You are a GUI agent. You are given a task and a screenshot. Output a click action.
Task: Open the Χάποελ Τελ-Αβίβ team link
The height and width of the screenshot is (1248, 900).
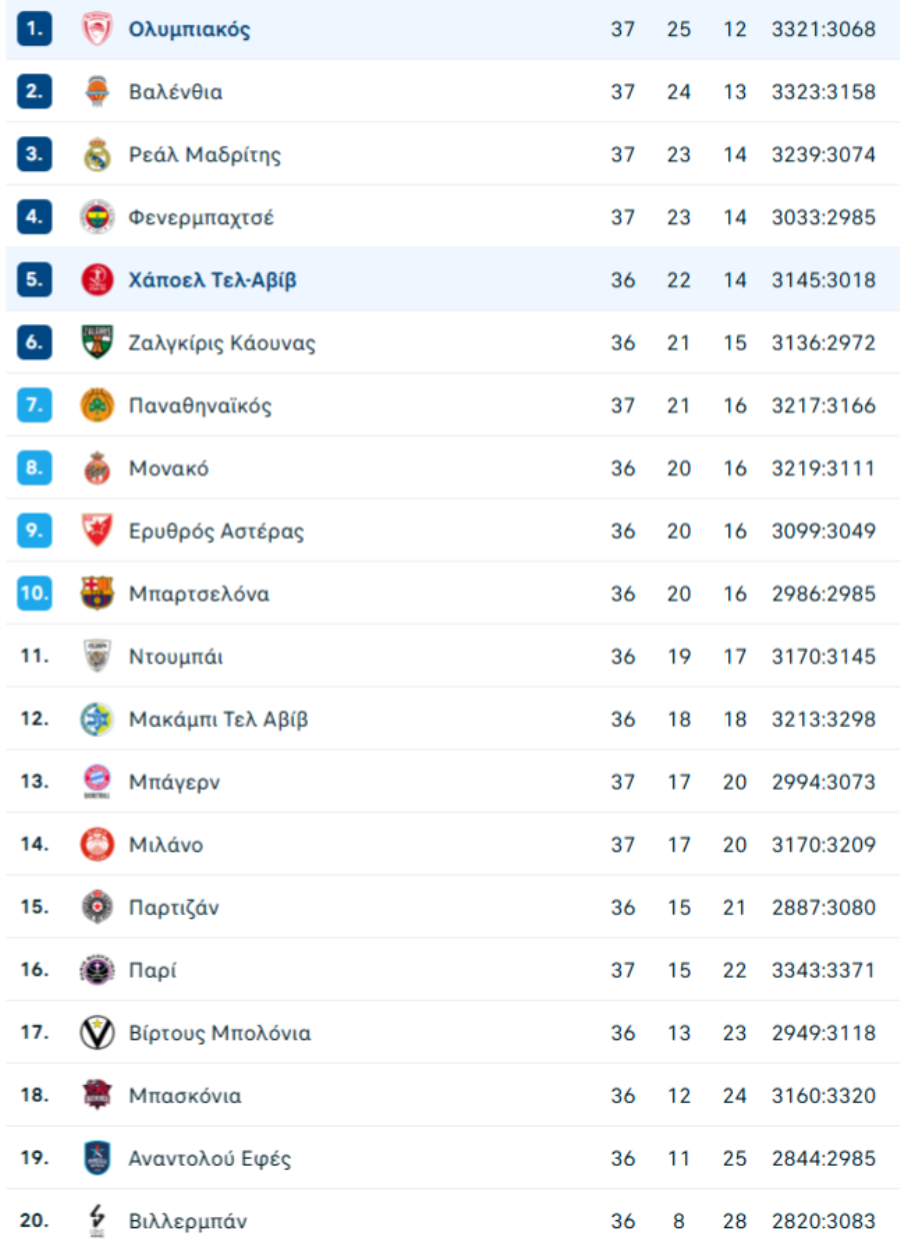[x=212, y=280]
